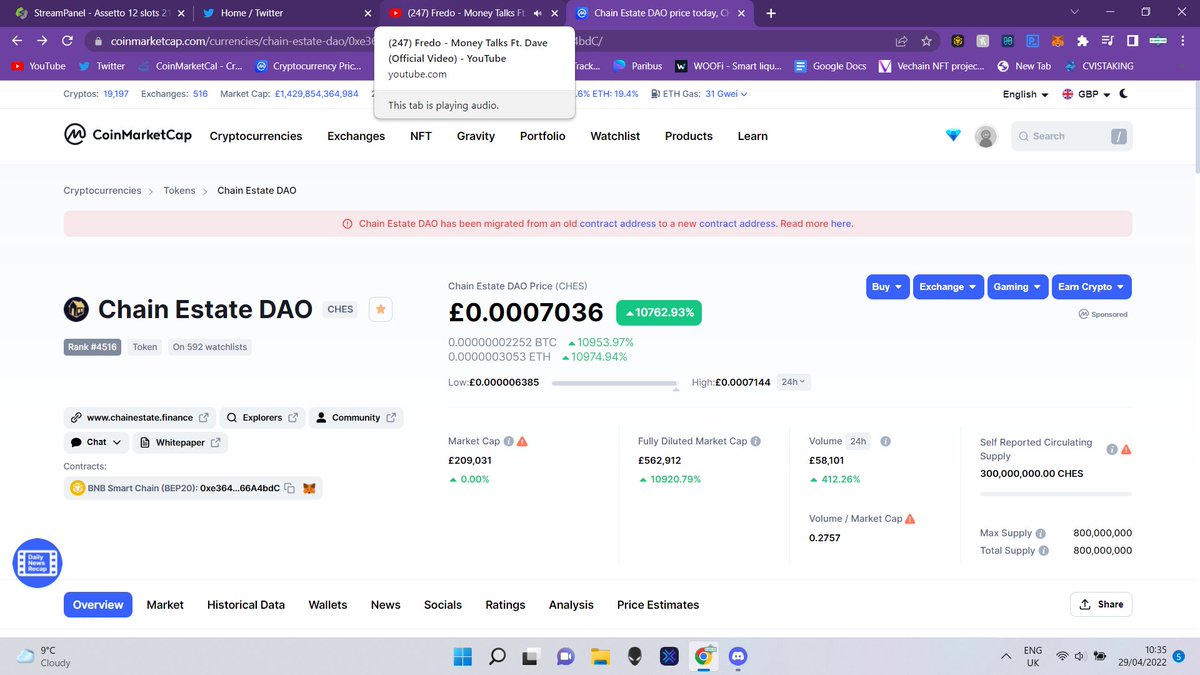Viewport: 1200px width, 675px height.
Task: Click the circulating supply info icon
Action: pos(1112,449)
